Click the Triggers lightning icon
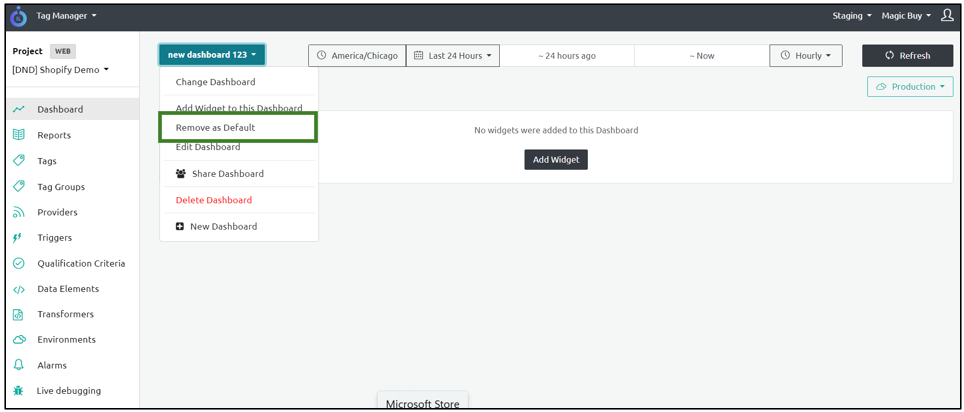Image resolution: width=964 pixels, height=412 pixels. 18,237
